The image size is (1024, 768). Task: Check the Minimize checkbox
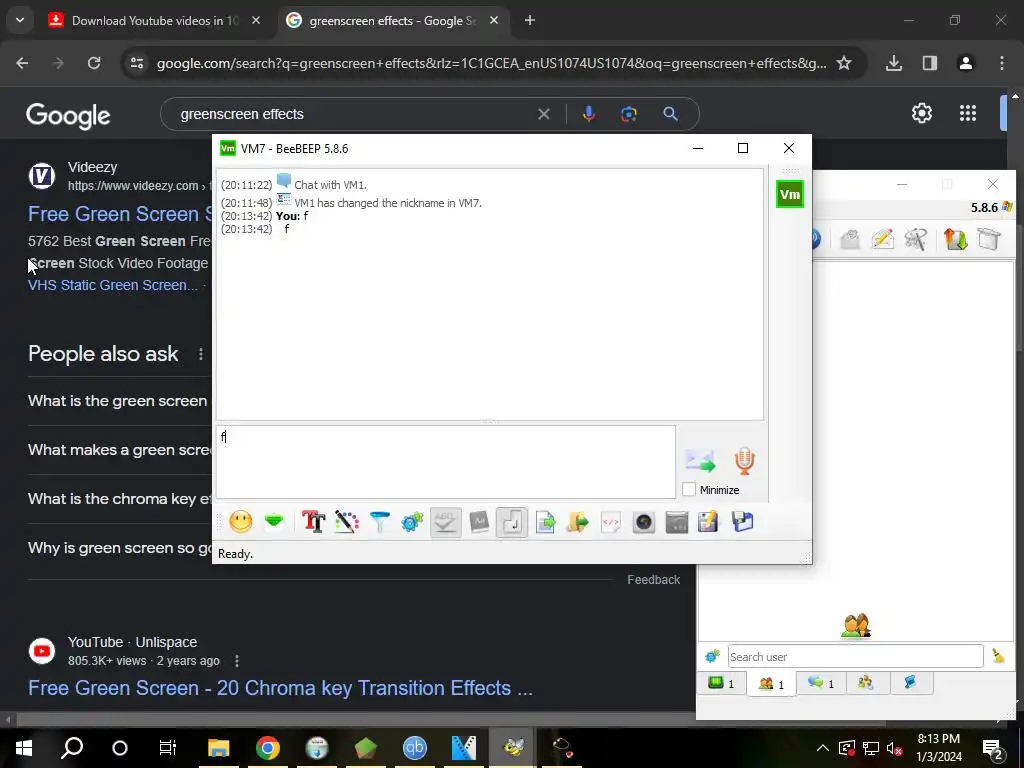click(689, 490)
